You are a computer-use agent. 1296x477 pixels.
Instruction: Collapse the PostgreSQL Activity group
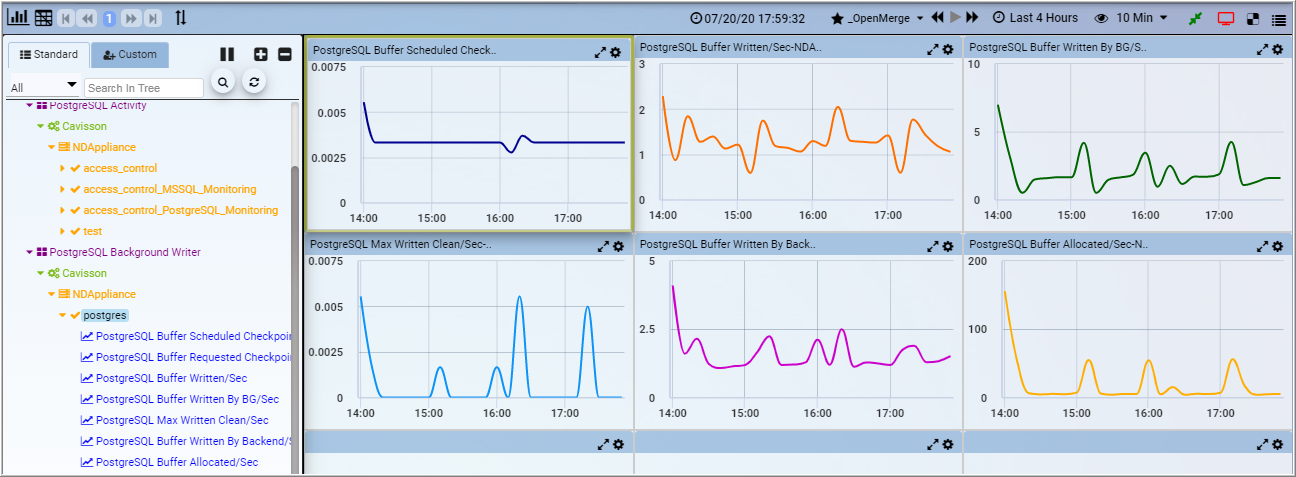coord(29,105)
